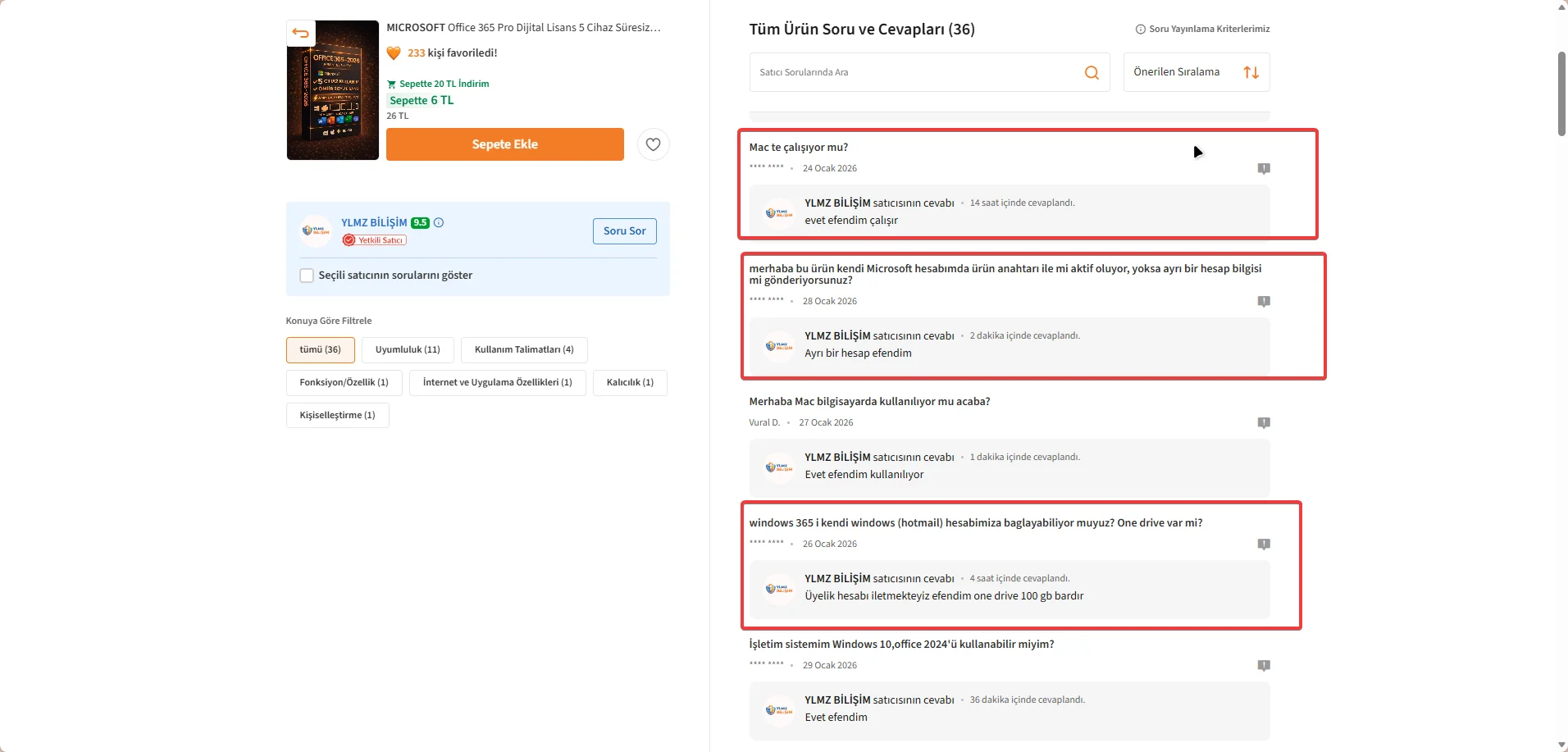Click the seller info icon beside rating
This screenshot has width=1568, height=752.
pos(439,222)
